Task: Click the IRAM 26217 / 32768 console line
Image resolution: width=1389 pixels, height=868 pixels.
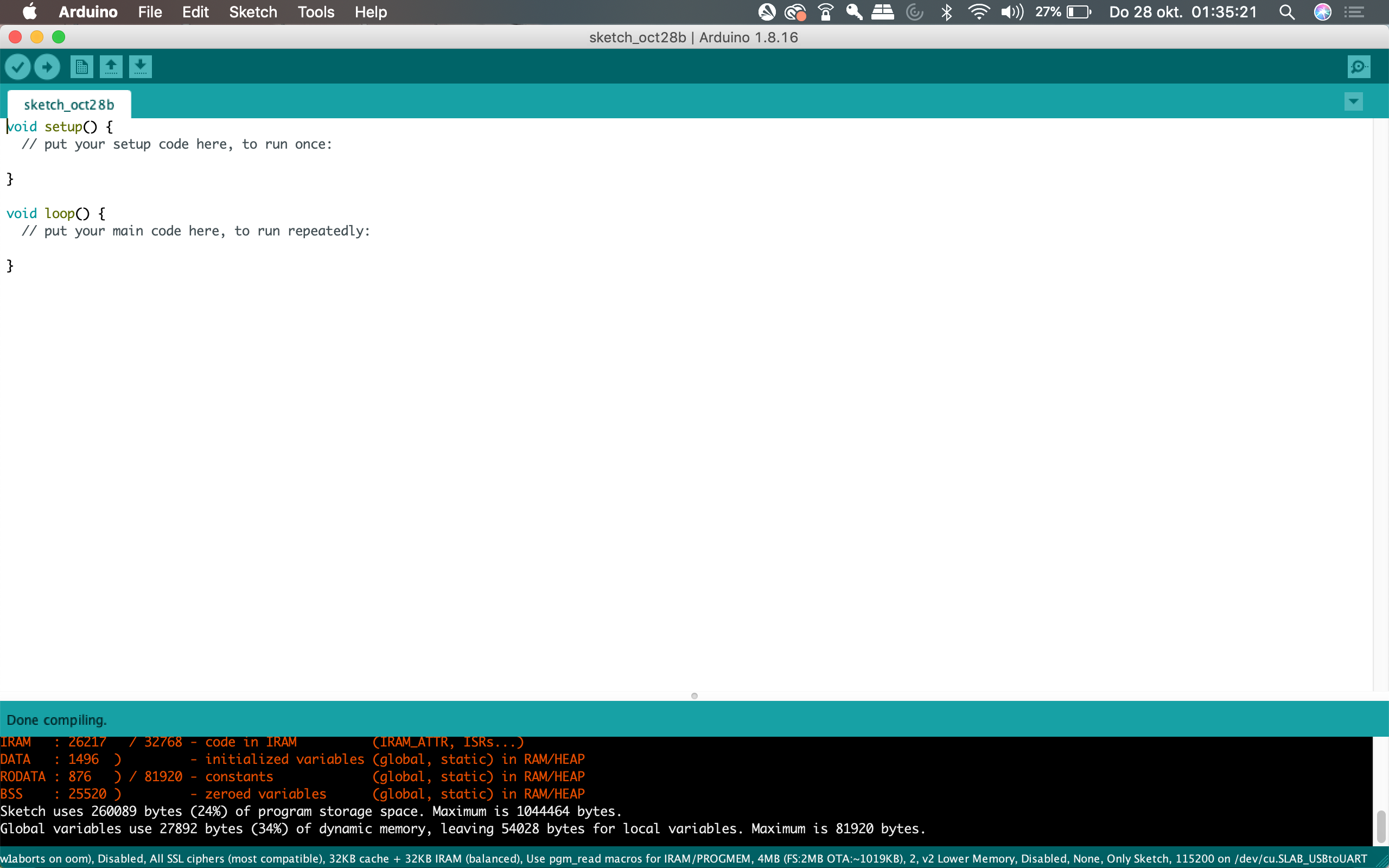Action: pos(262,742)
